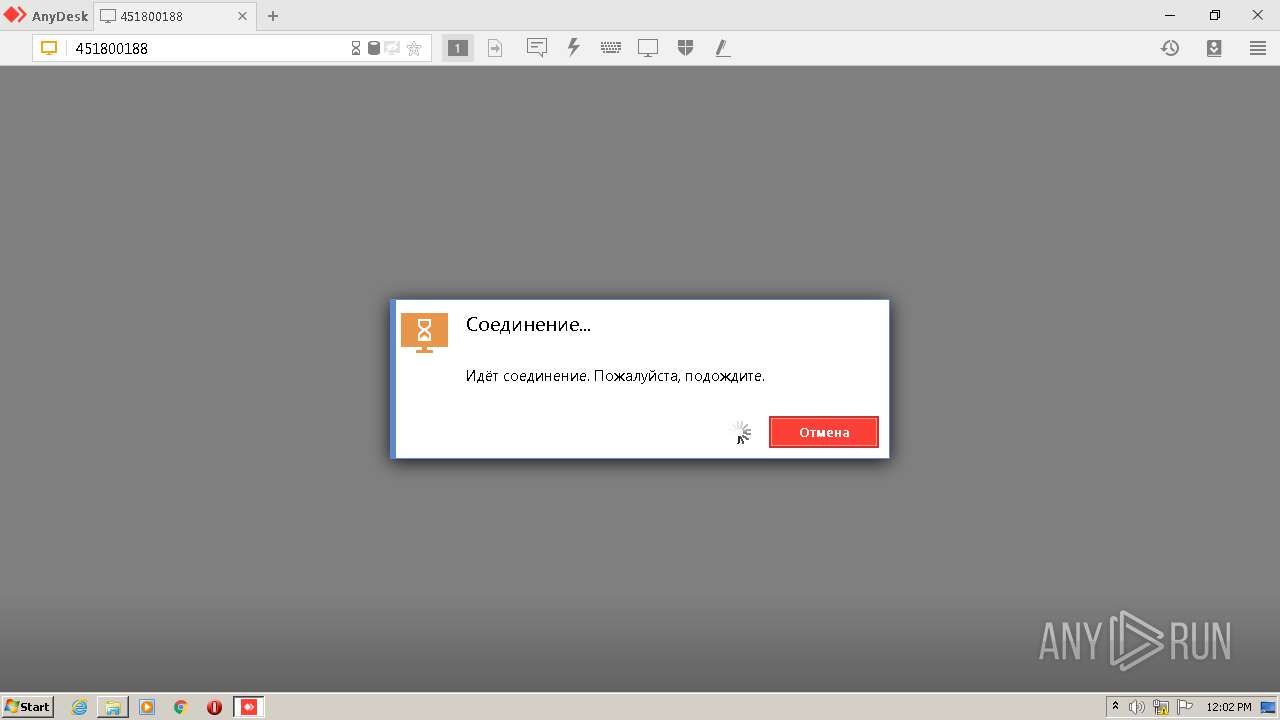
Task: Open Opera browser from the taskbar
Action: tap(214, 707)
